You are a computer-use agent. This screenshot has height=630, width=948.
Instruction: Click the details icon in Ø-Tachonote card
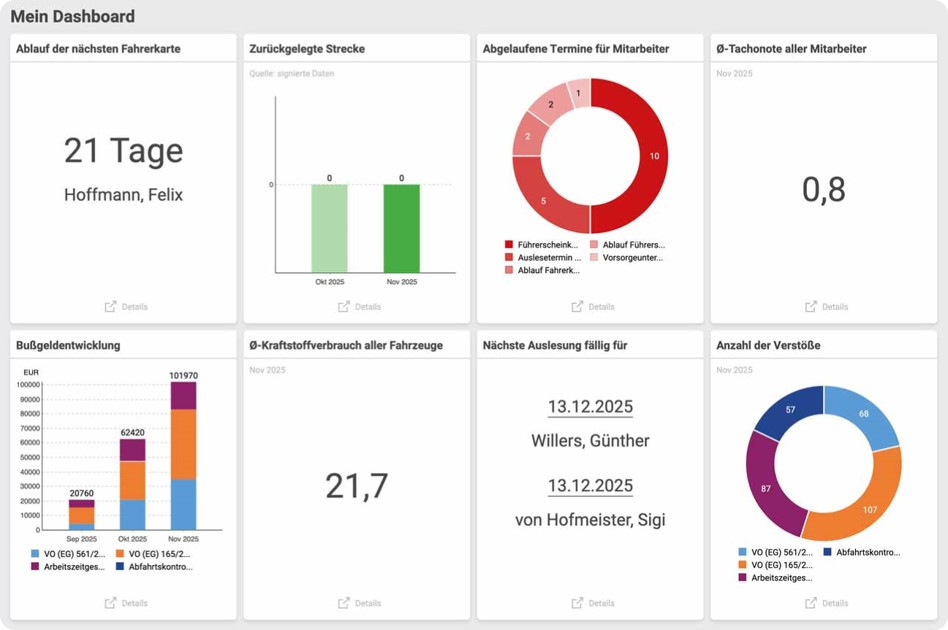tap(811, 307)
